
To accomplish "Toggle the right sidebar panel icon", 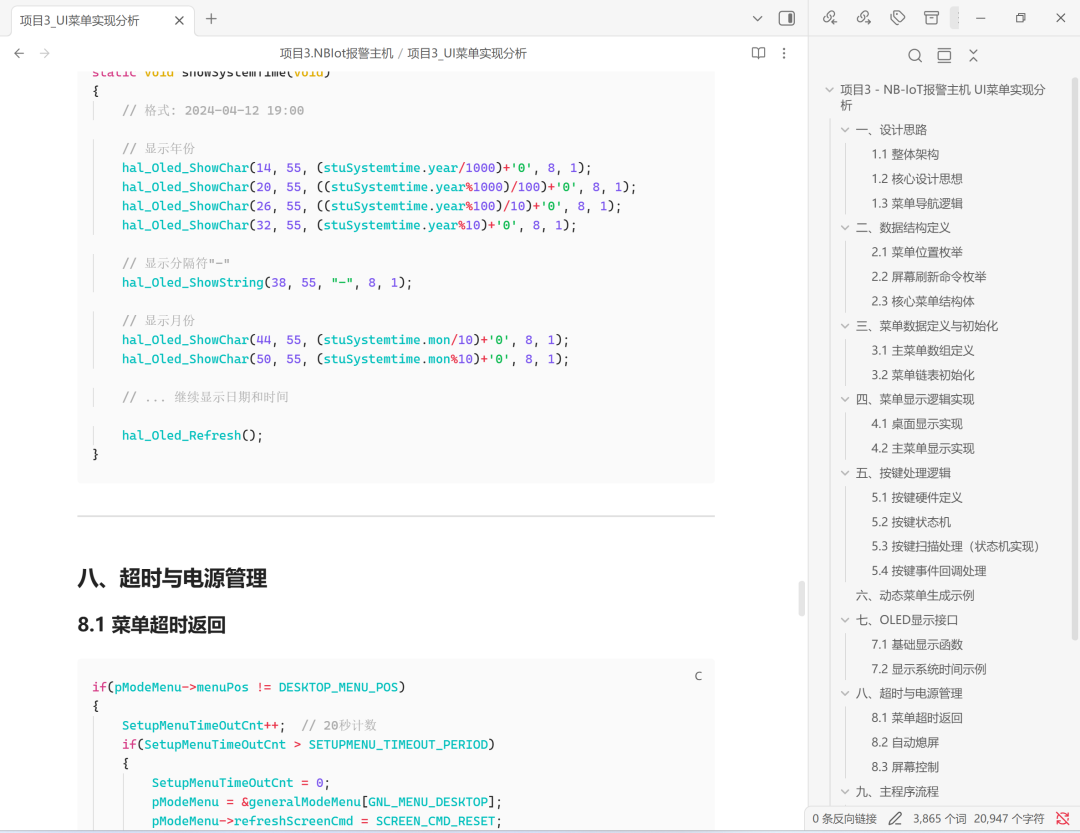I will 787,19.
